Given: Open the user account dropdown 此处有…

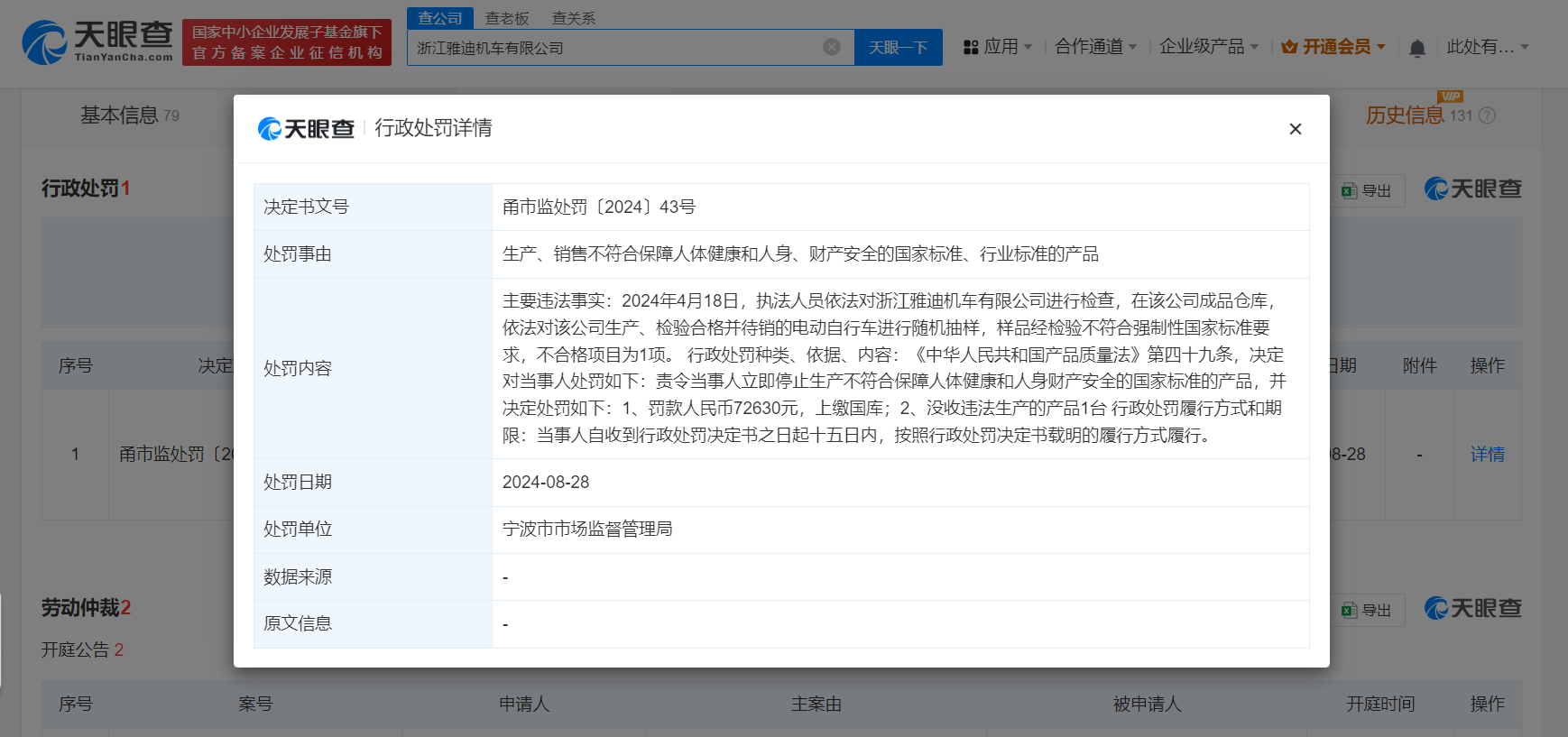Looking at the screenshot, I should point(1487,47).
